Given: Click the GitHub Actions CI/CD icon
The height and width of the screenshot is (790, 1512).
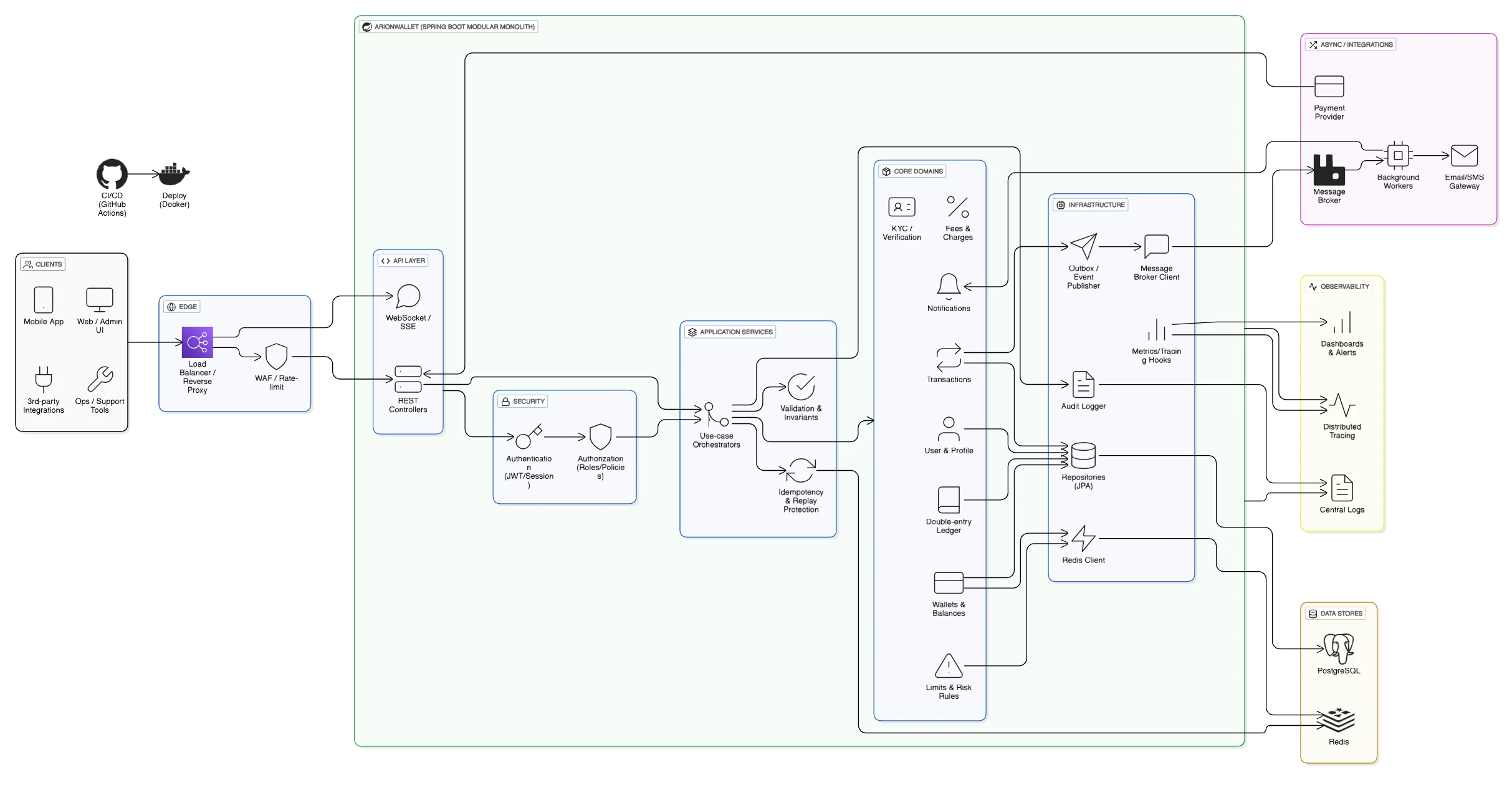Looking at the screenshot, I should 112,174.
